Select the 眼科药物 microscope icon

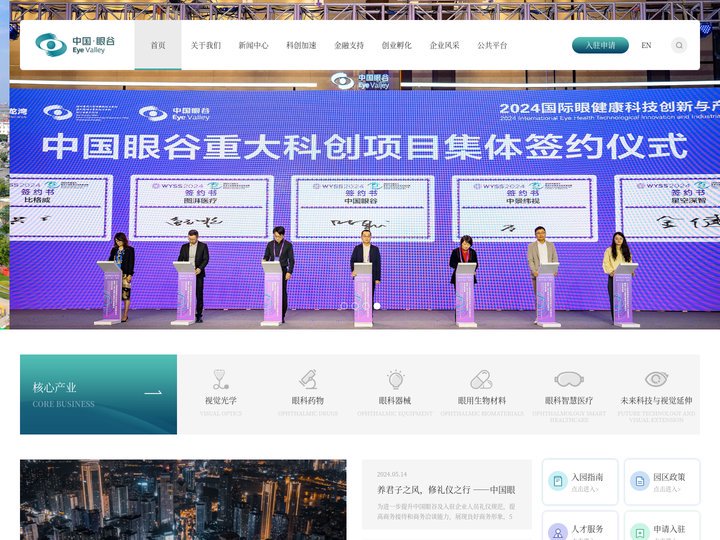pyautogui.click(x=308, y=379)
